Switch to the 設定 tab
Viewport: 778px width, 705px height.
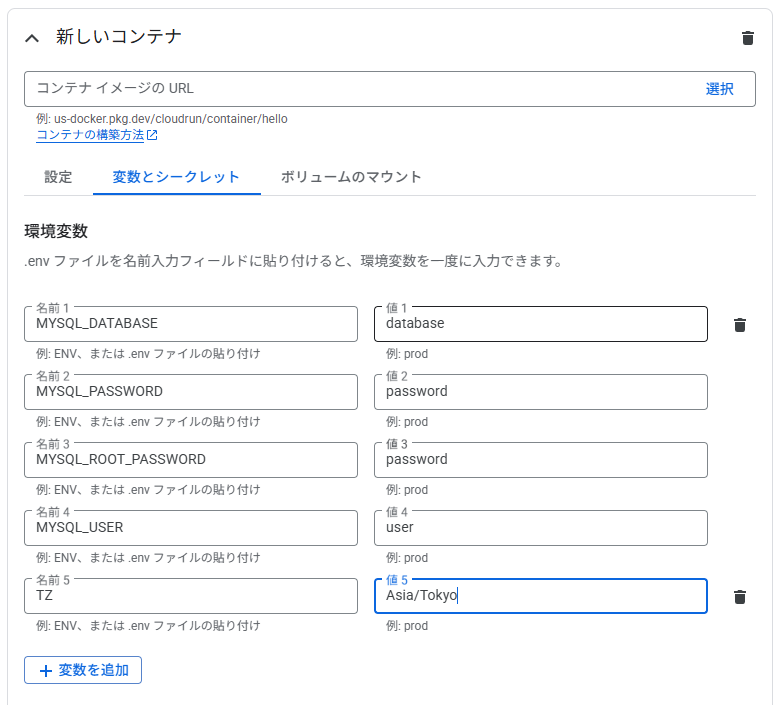pos(58,177)
